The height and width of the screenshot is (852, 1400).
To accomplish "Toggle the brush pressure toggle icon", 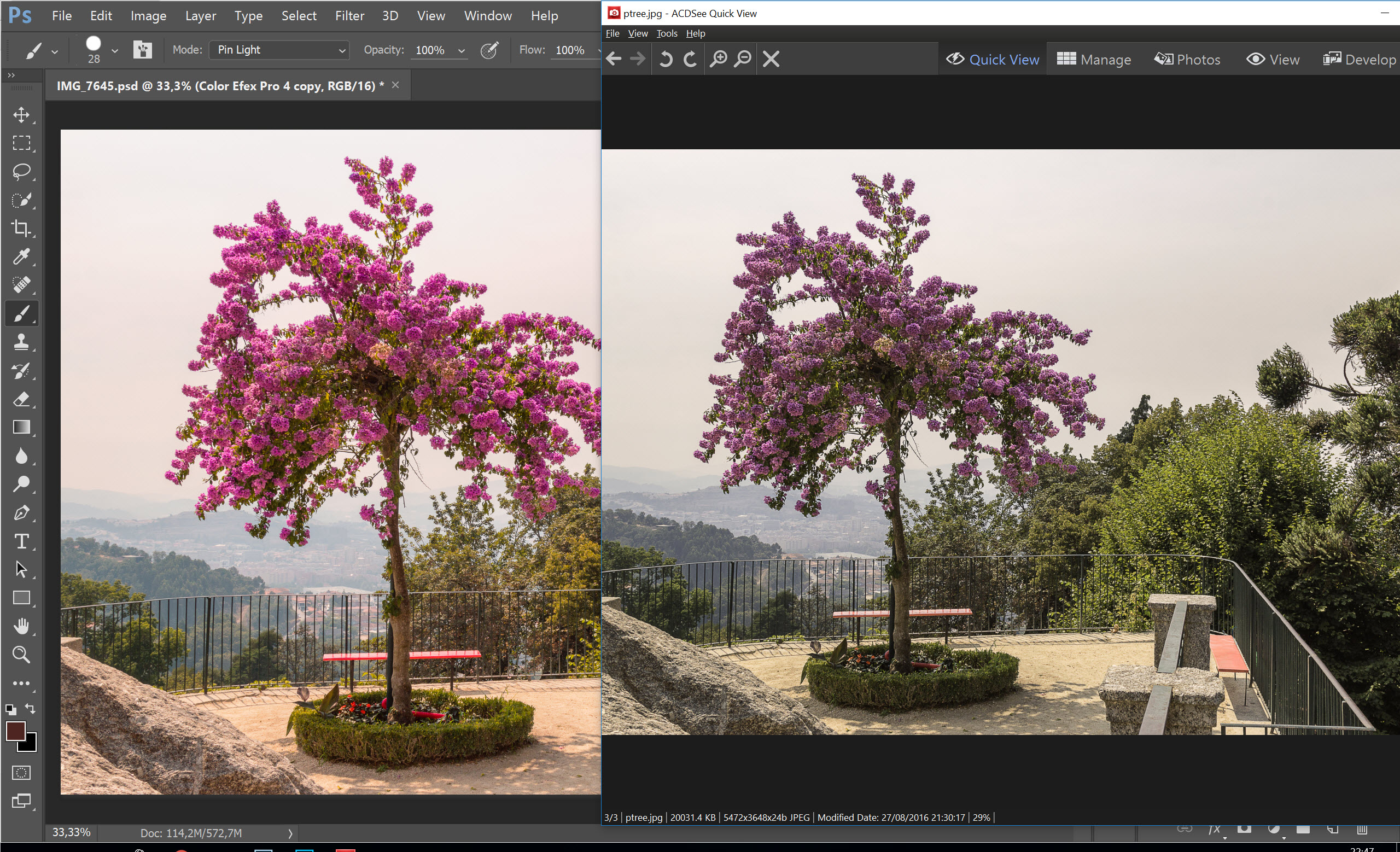I will click(489, 49).
